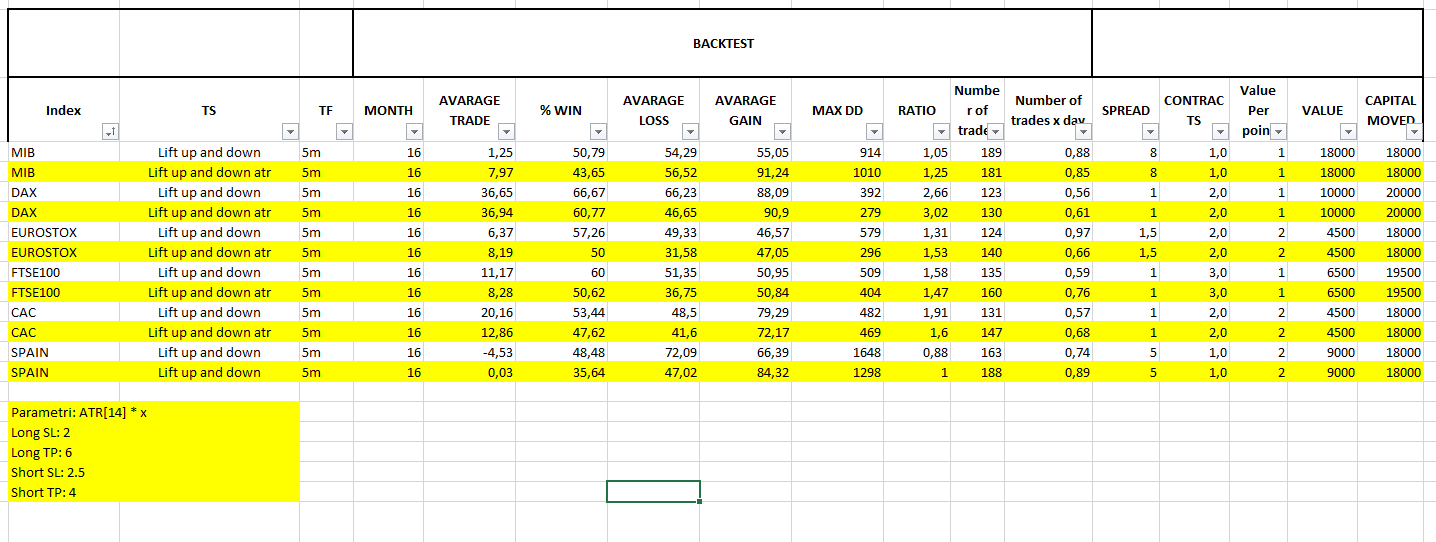The image size is (1436, 542).
Task: Open the MONTH column filter dropdown
Action: (414, 132)
